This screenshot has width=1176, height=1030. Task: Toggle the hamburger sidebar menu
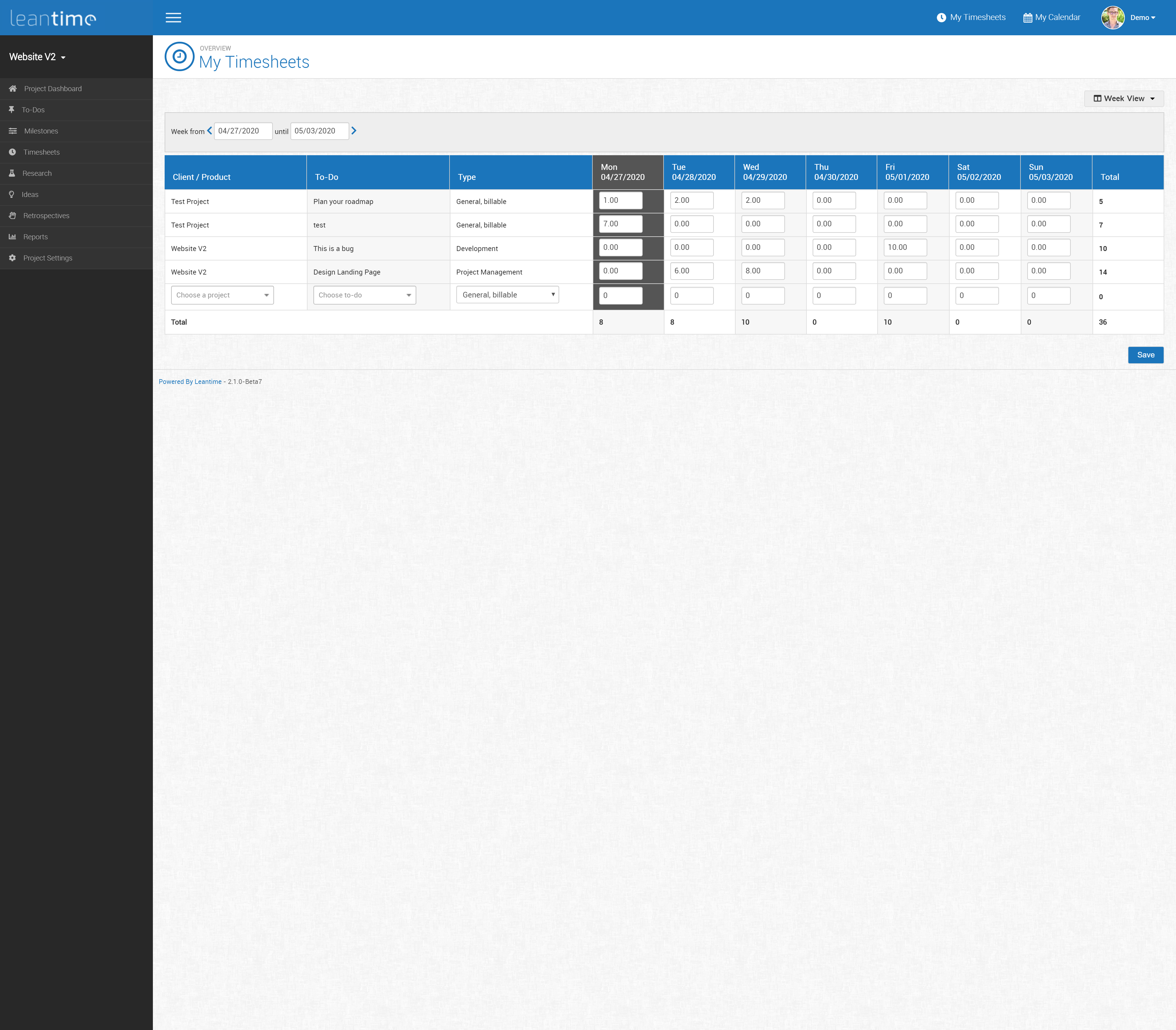tap(173, 18)
